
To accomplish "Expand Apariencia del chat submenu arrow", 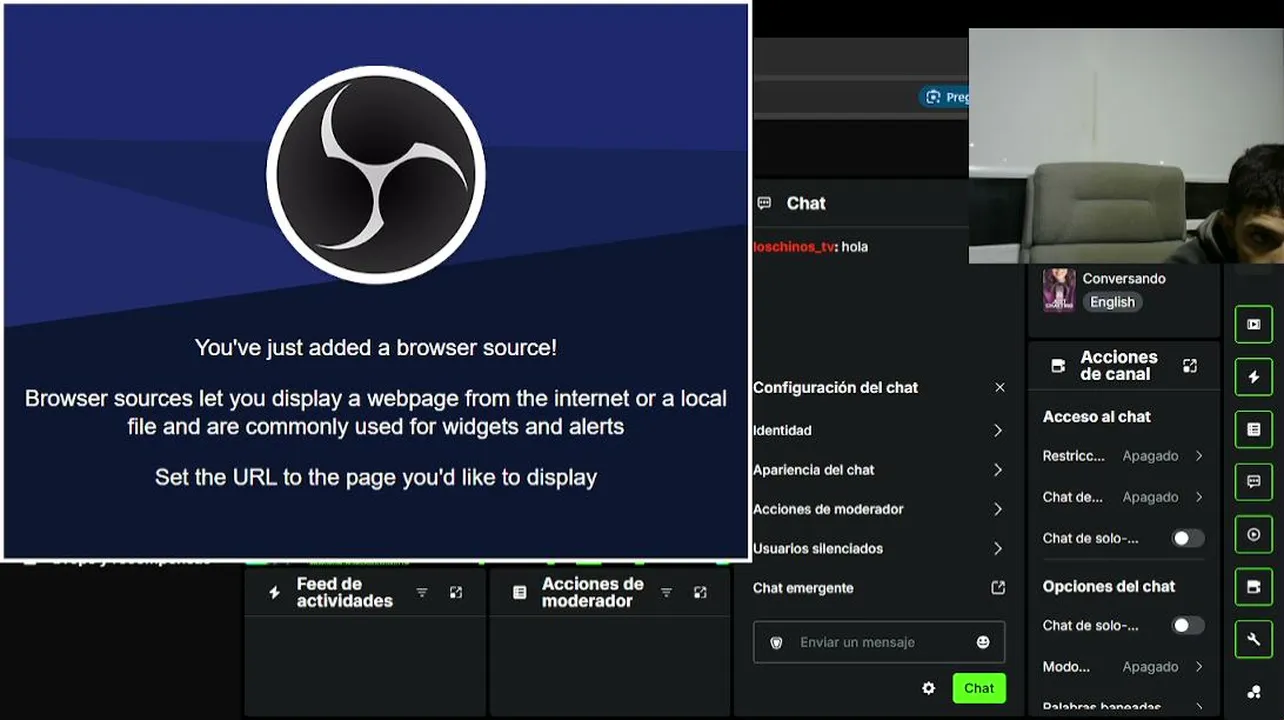I will point(998,470).
